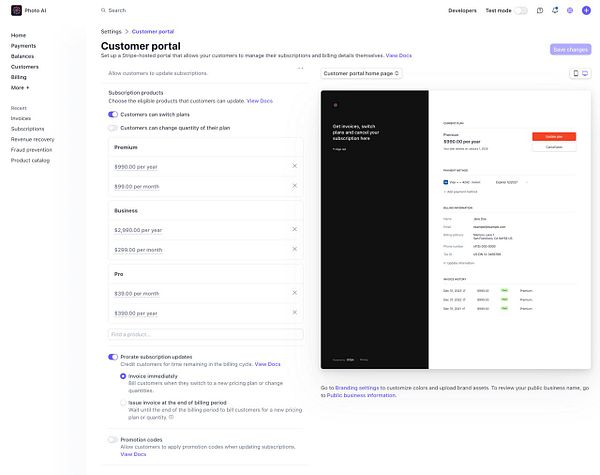Open Payments in the sidebar
Viewport: 600px width, 475px height.
(23, 46)
